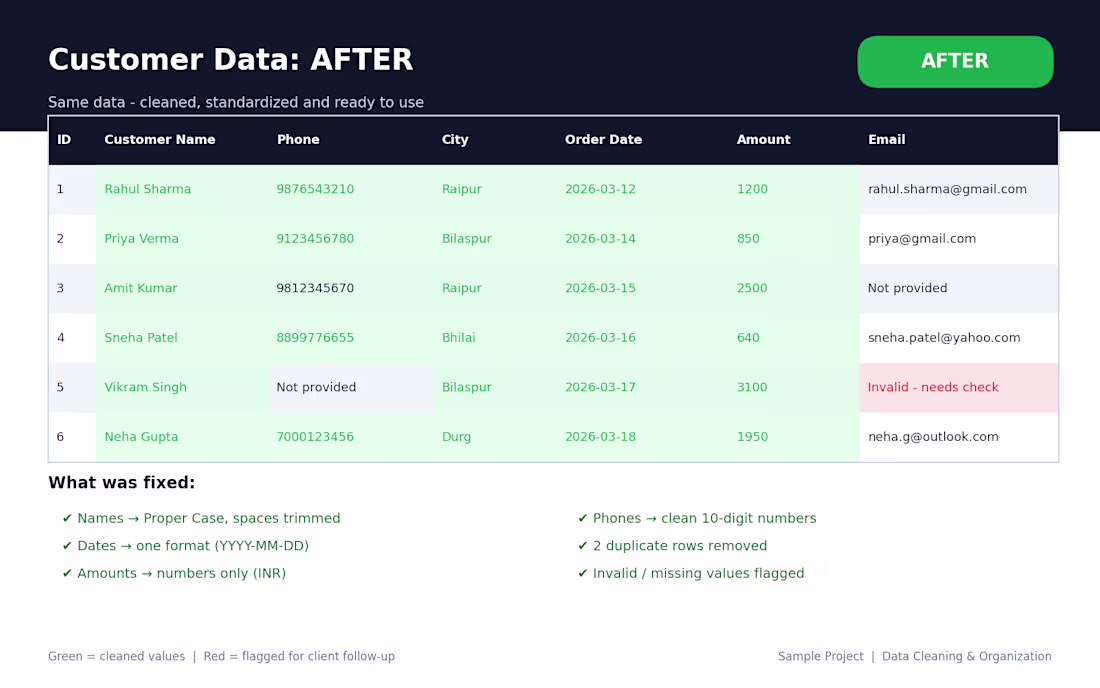Click order date 2026-03-16
1100x688 pixels.
600,337
